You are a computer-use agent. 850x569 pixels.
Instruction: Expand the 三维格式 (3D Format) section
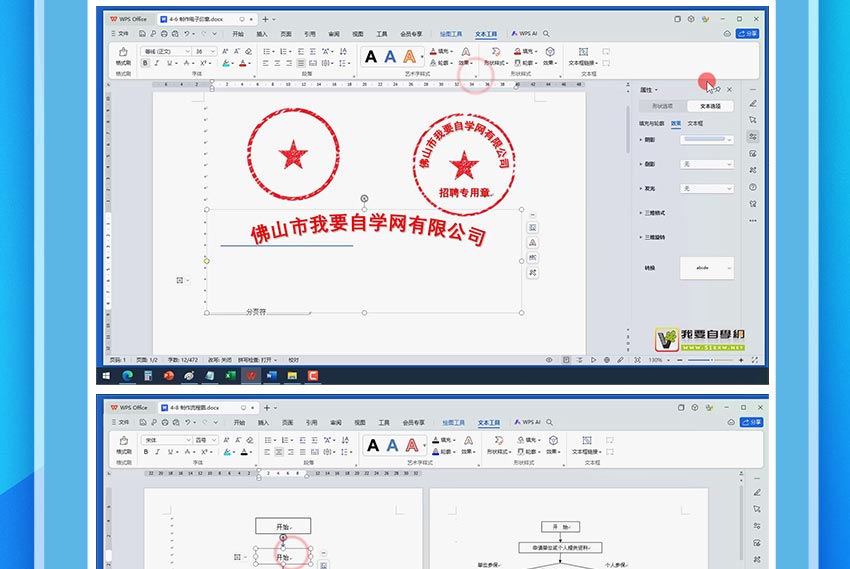[653, 213]
